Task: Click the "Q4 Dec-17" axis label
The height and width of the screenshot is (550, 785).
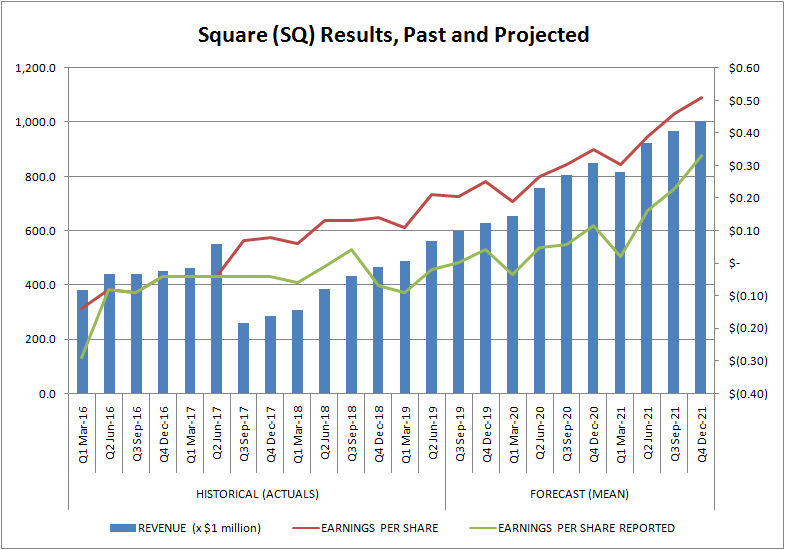Action: (271, 434)
